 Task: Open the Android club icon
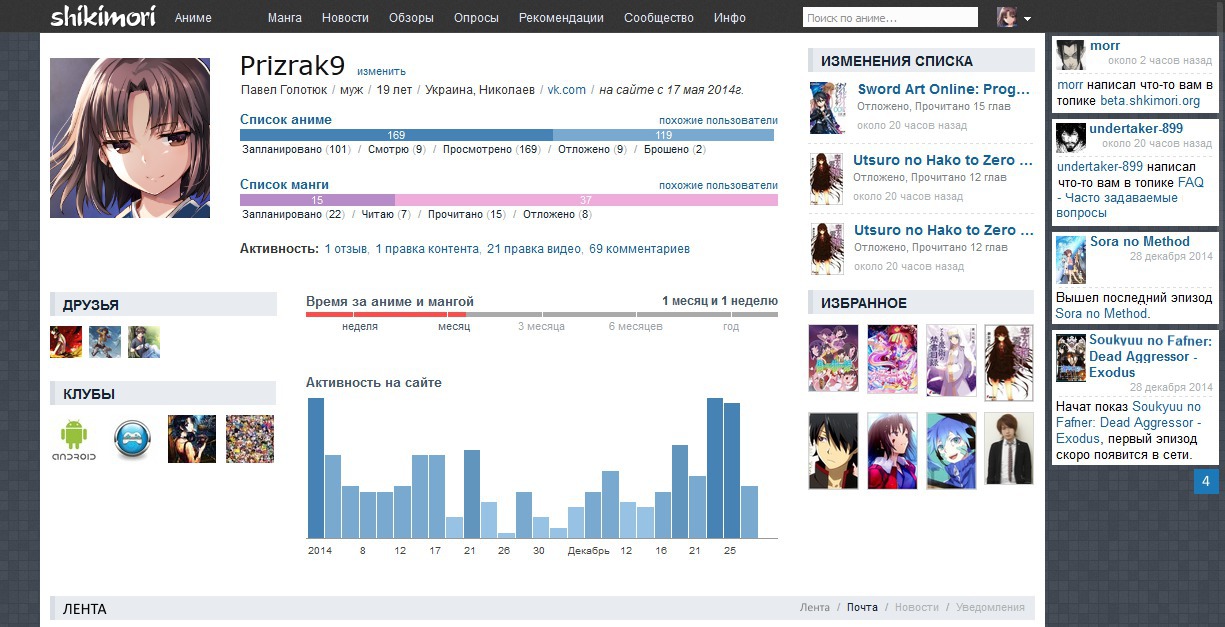click(74, 439)
